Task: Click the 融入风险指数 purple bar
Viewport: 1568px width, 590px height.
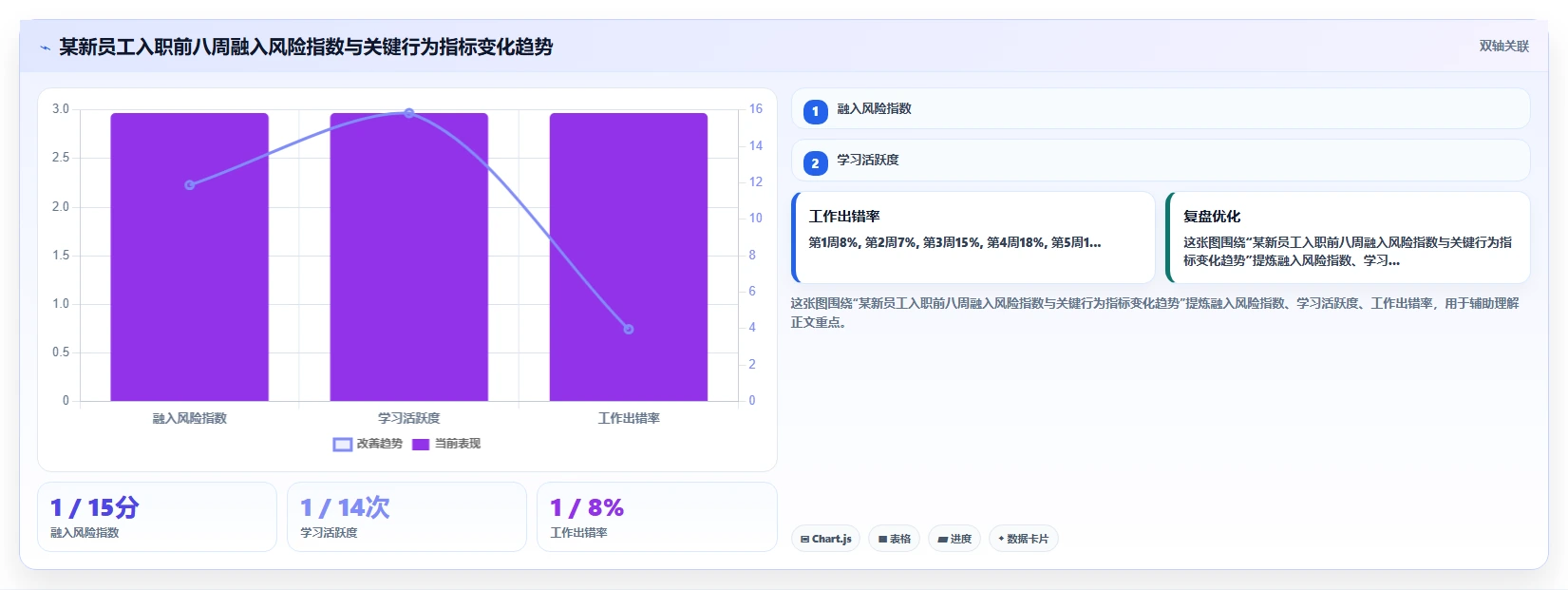Action: click(x=190, y=257)
